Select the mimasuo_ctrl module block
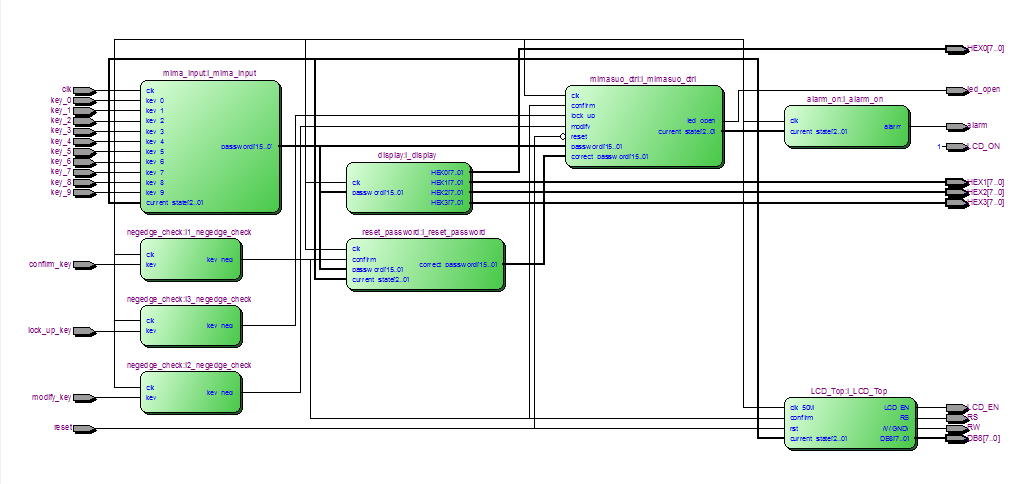 pyautogui.click(x=644, y=126)
